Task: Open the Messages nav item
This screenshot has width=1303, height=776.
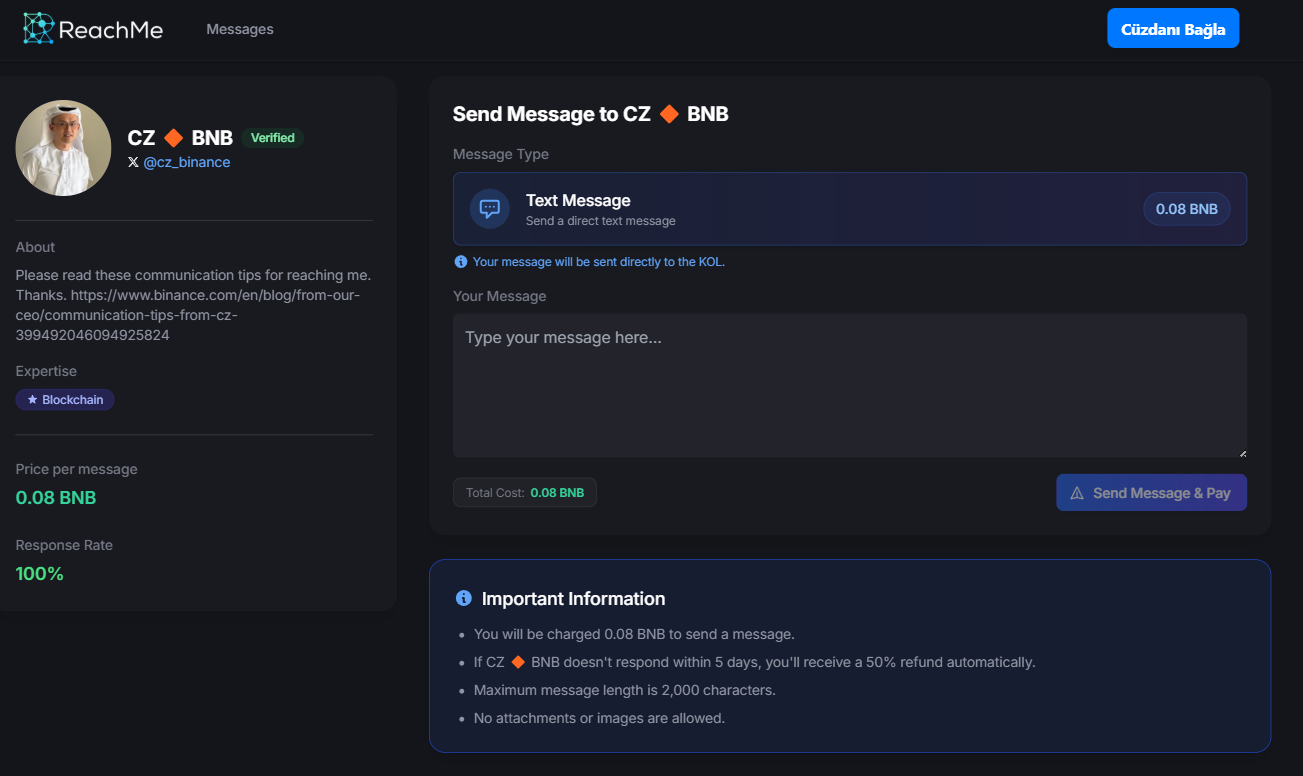Action: [240, 29]
